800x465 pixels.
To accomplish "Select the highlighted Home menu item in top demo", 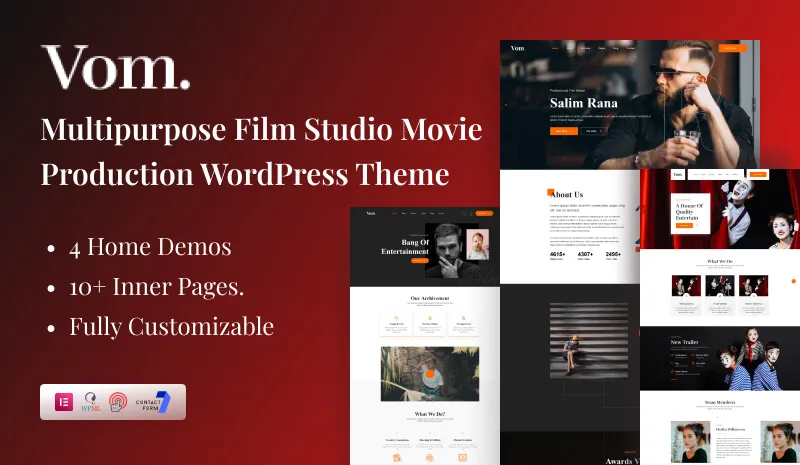I will click(555, 48).
